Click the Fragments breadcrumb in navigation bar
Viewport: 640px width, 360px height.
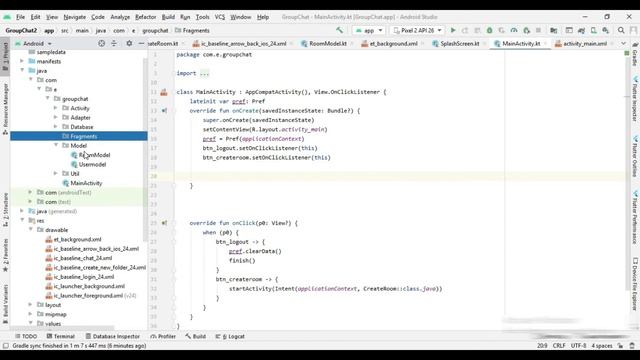coord(192,30)
